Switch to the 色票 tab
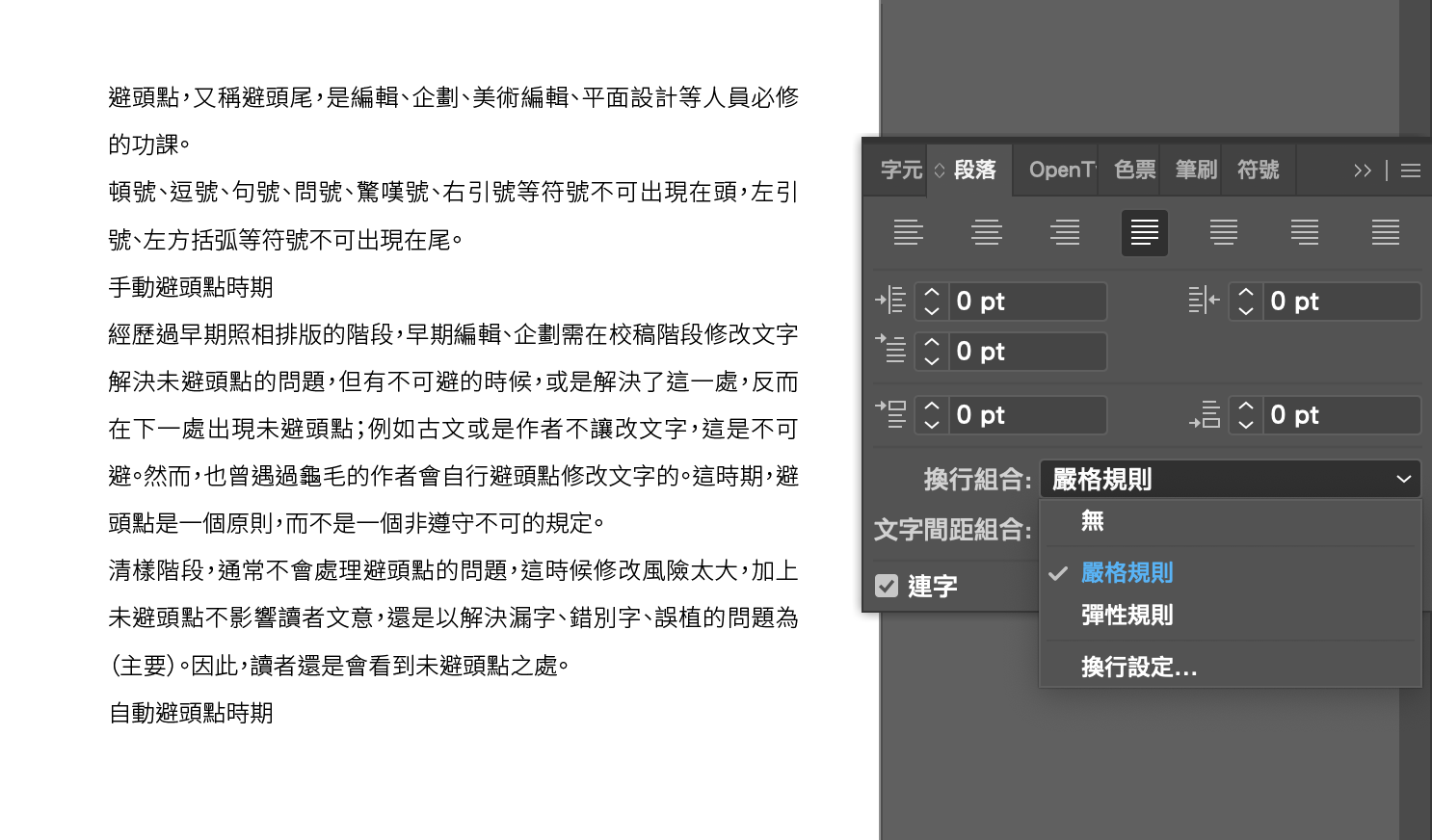 click(1134, 171)
